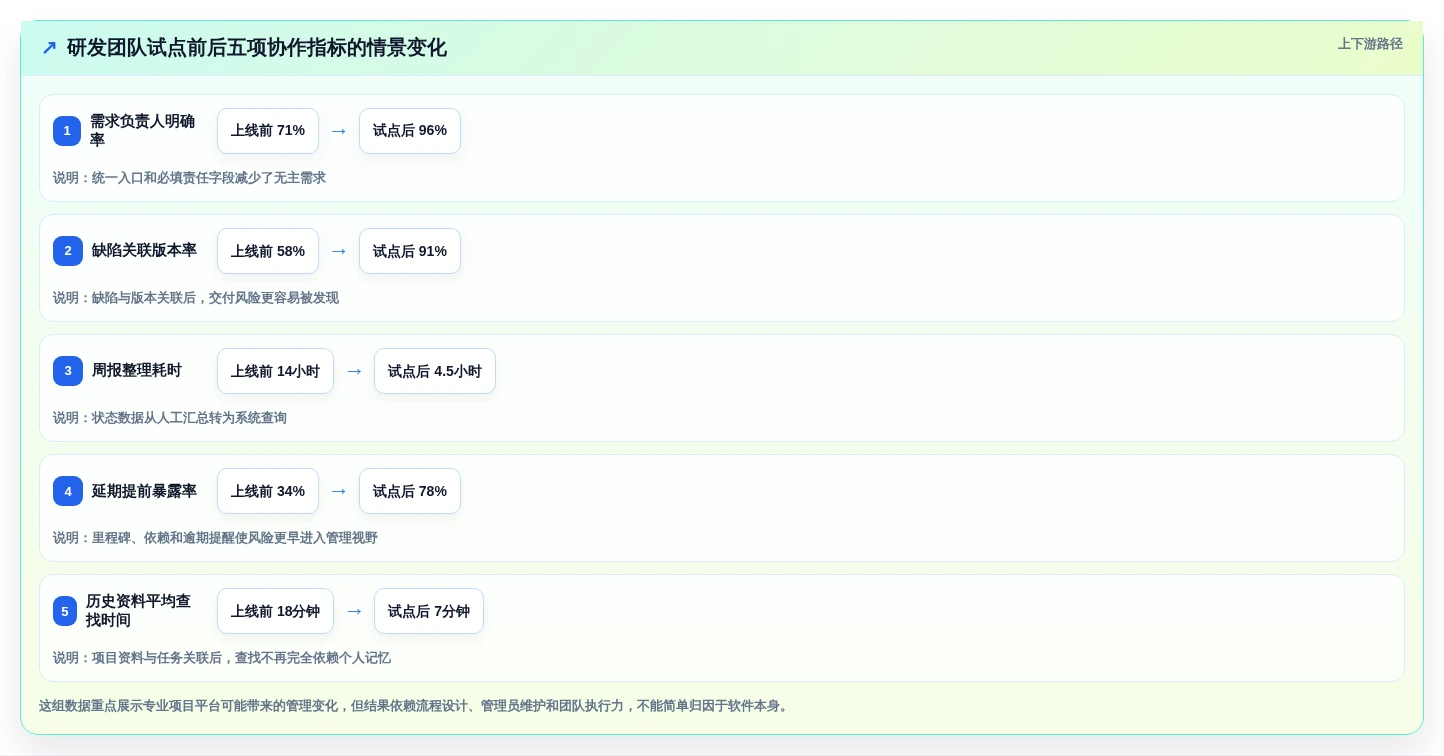Image resolution: width=1444 pixels, height=756 pixels.
Task: Click the number 2 badge
Action: pyautogui.click(x=68, y=251)
